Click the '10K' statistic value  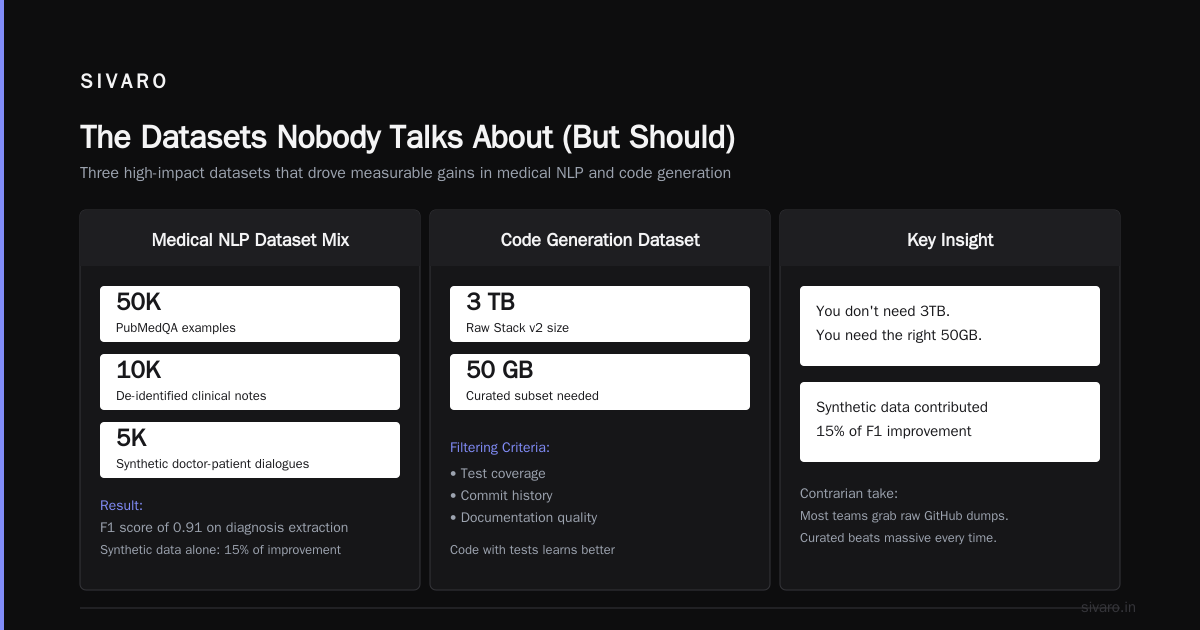pyautogui.click(x=138, y=370)
